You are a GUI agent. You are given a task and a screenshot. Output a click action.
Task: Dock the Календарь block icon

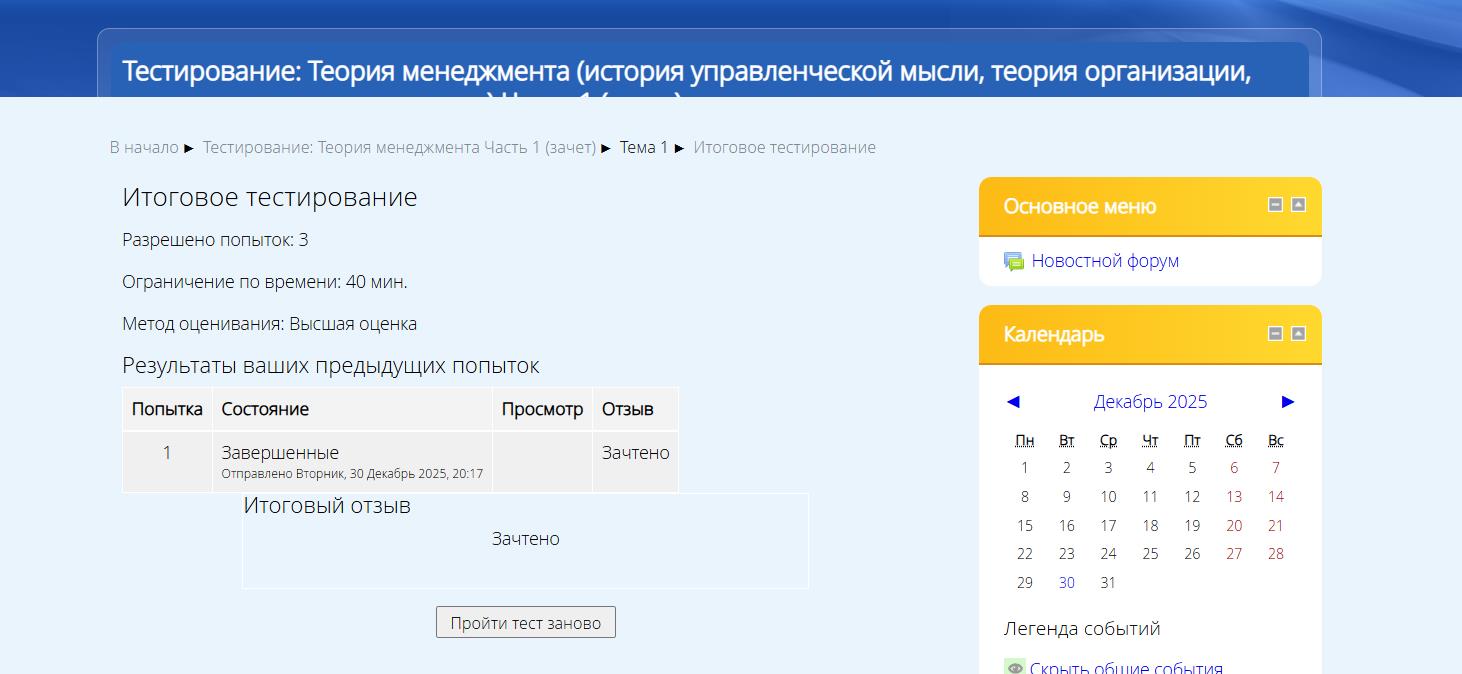pos(1298,334)
